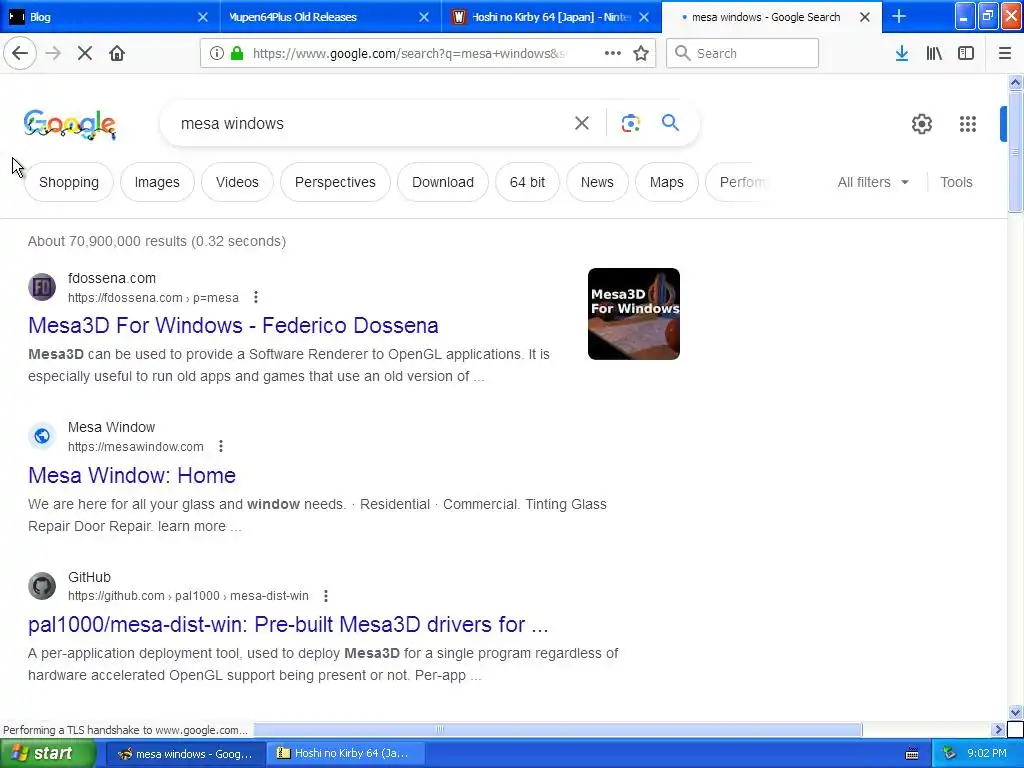
Task: Open options dots for fdossena.com result
Action: [x=256, y=297]
